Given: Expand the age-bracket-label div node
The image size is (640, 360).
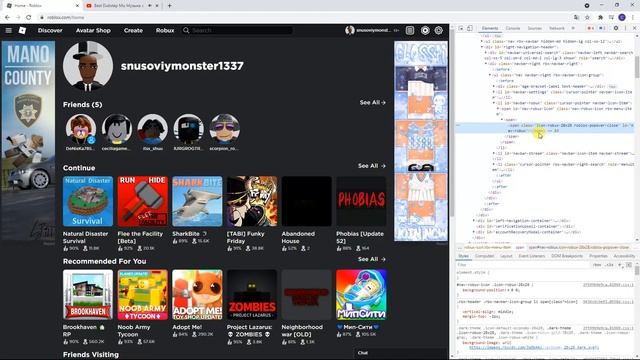Looking at the screenshot, I should tap(493, 87).
